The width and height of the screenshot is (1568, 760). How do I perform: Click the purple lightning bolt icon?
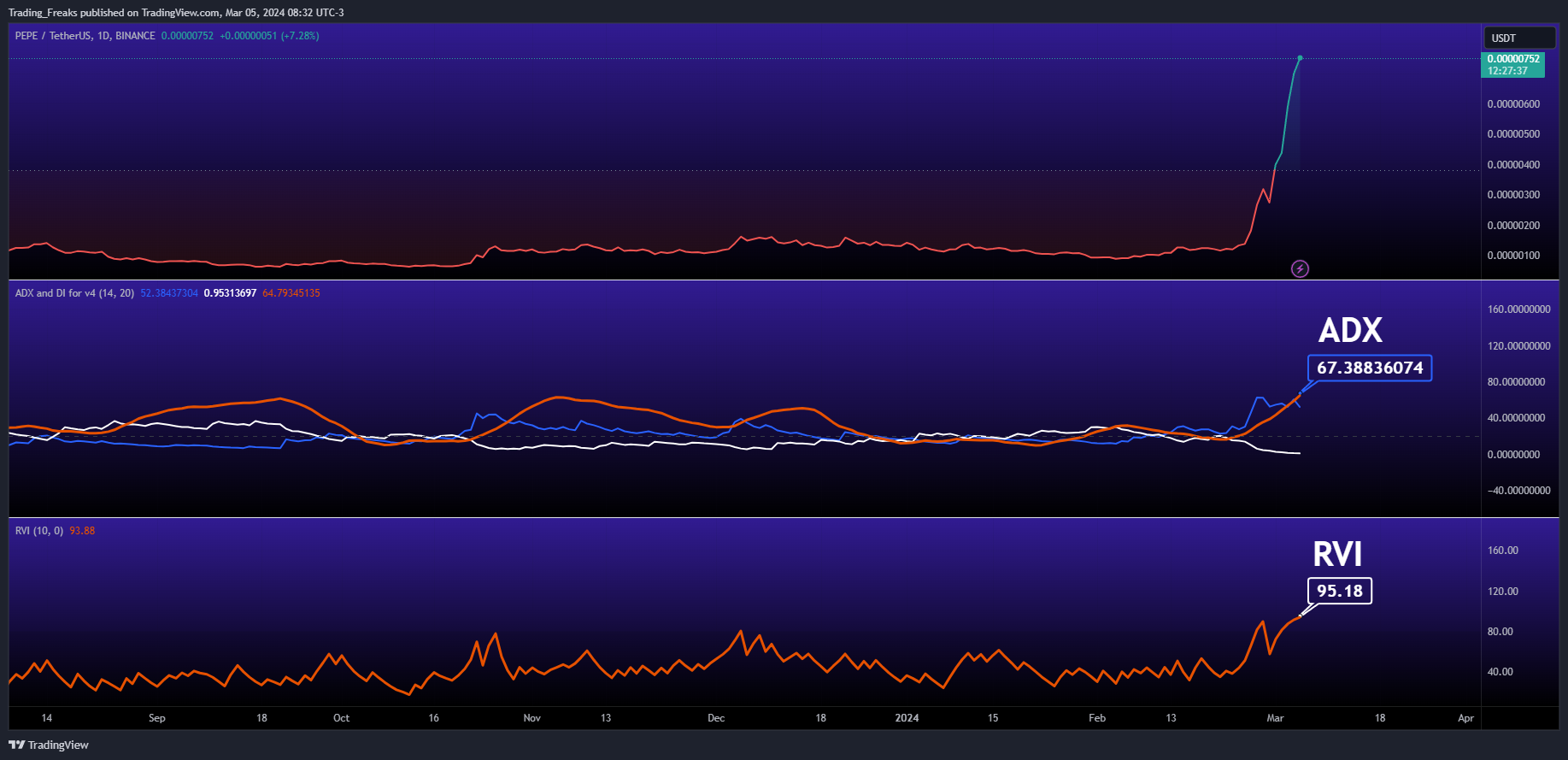coord(1300,269)
